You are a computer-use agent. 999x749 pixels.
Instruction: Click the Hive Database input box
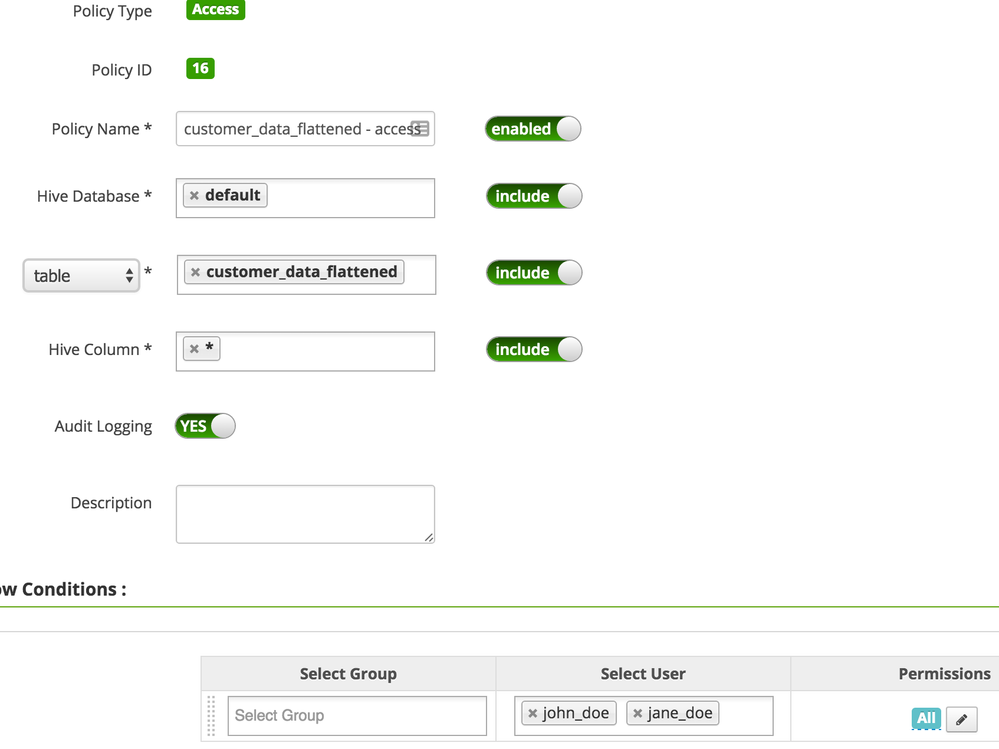(350, 197)
